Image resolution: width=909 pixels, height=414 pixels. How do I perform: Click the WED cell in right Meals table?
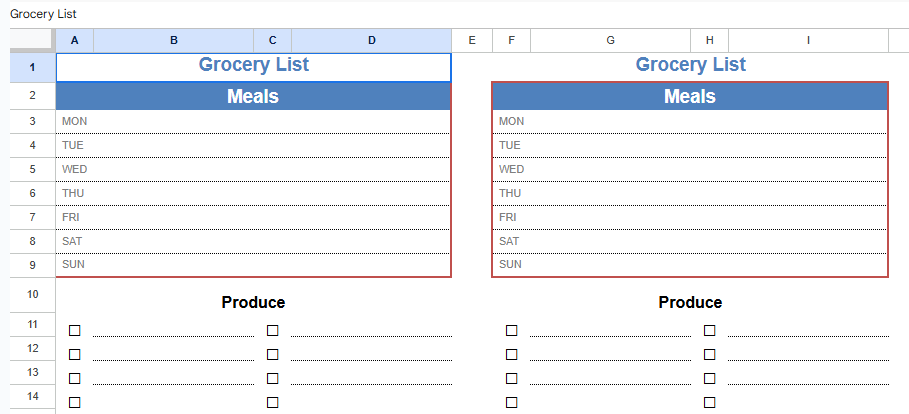(511, 169)
